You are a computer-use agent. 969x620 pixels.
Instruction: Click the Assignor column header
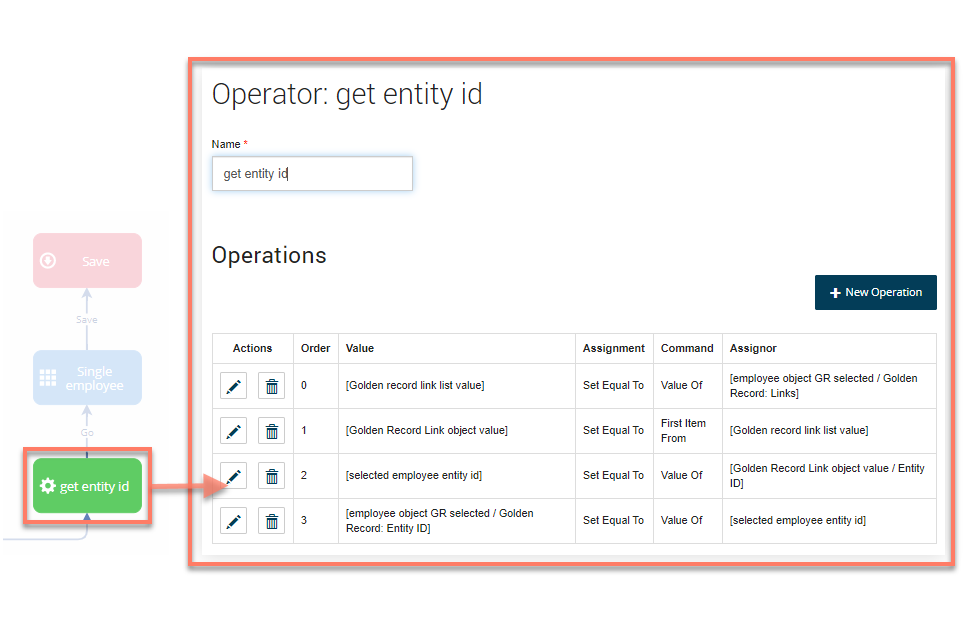click(x=753, y=349)
